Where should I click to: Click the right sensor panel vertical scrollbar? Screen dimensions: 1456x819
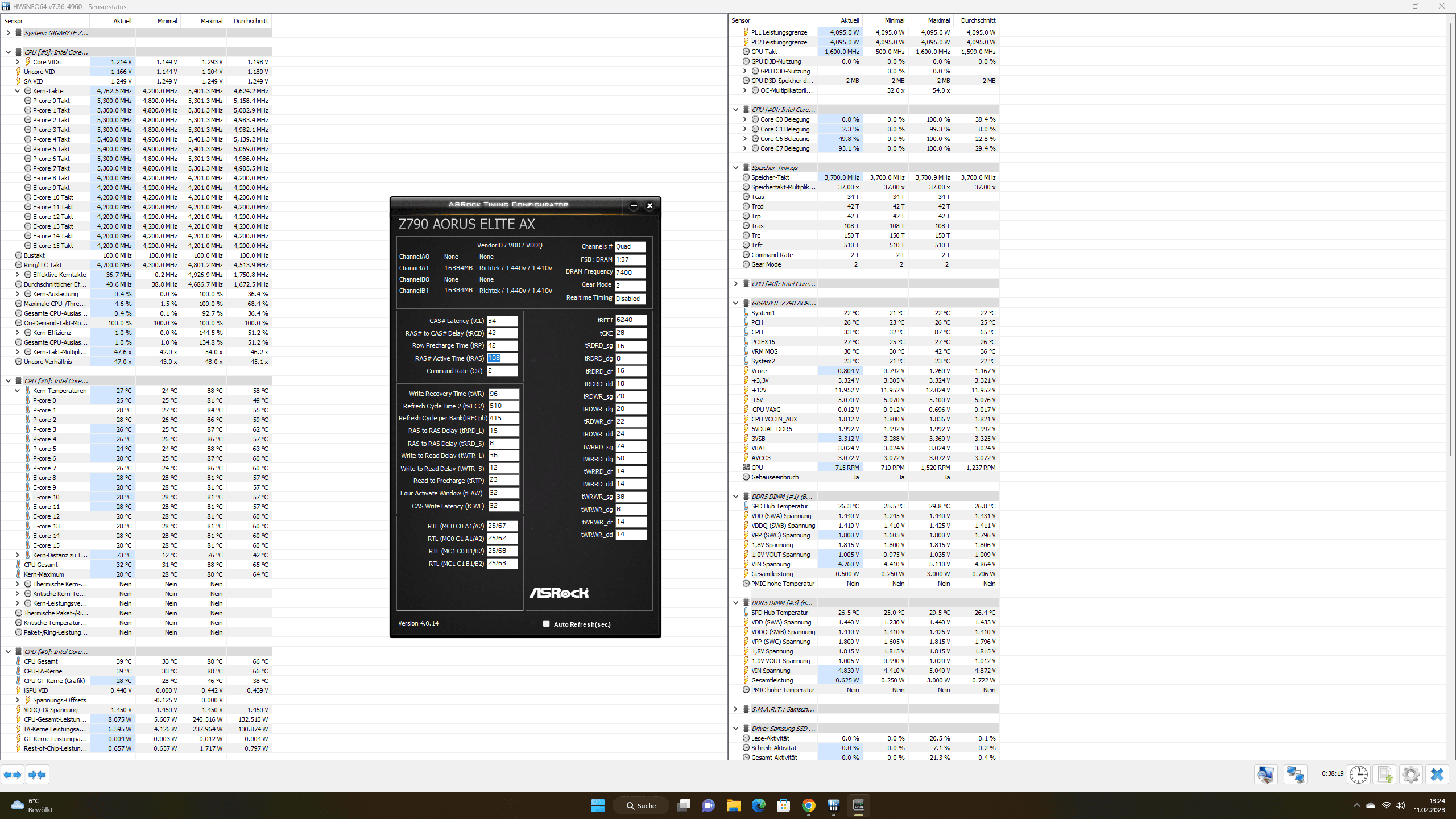pos(1451,239)
